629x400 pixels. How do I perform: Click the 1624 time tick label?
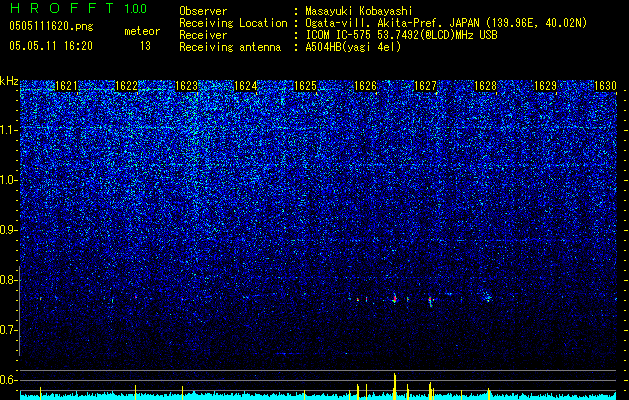tap(246, 86)
